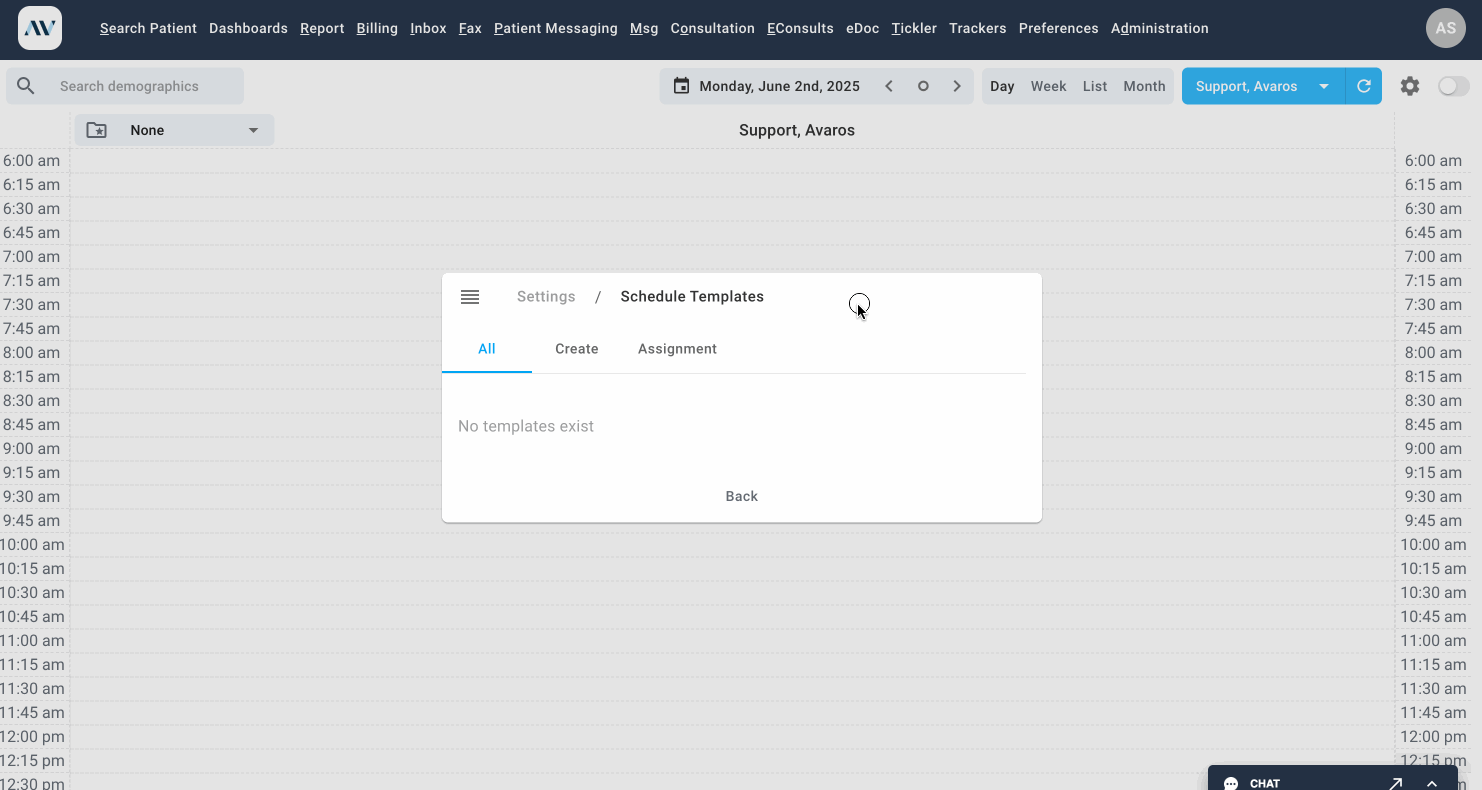Jump to today circle icon

tap(923, 86)
